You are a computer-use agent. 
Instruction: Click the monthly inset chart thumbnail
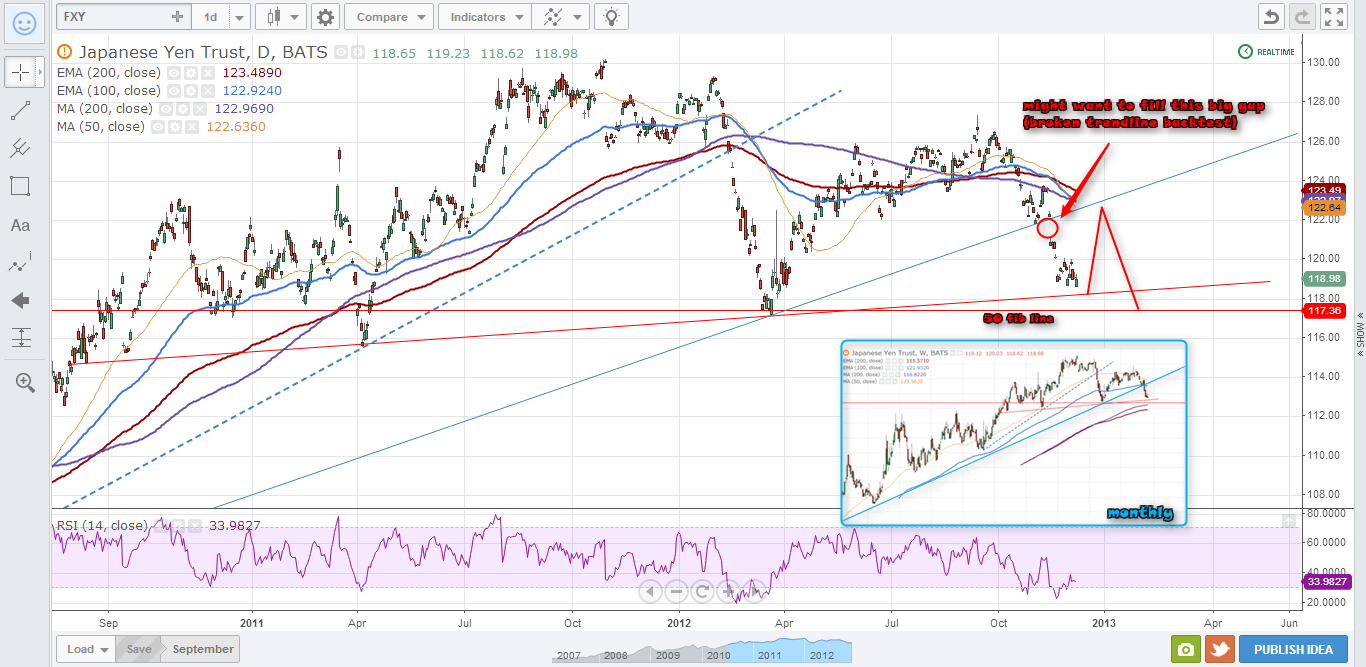tap(1014, 432)
